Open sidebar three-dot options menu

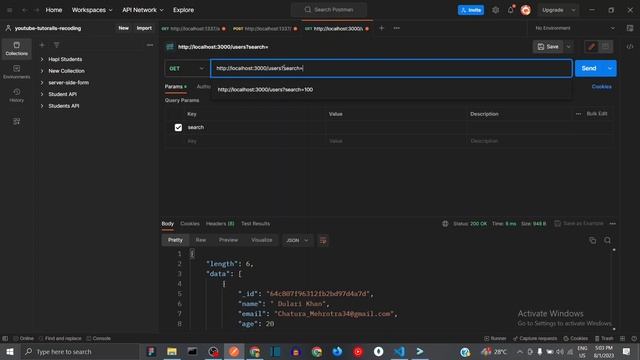point(150,45)
